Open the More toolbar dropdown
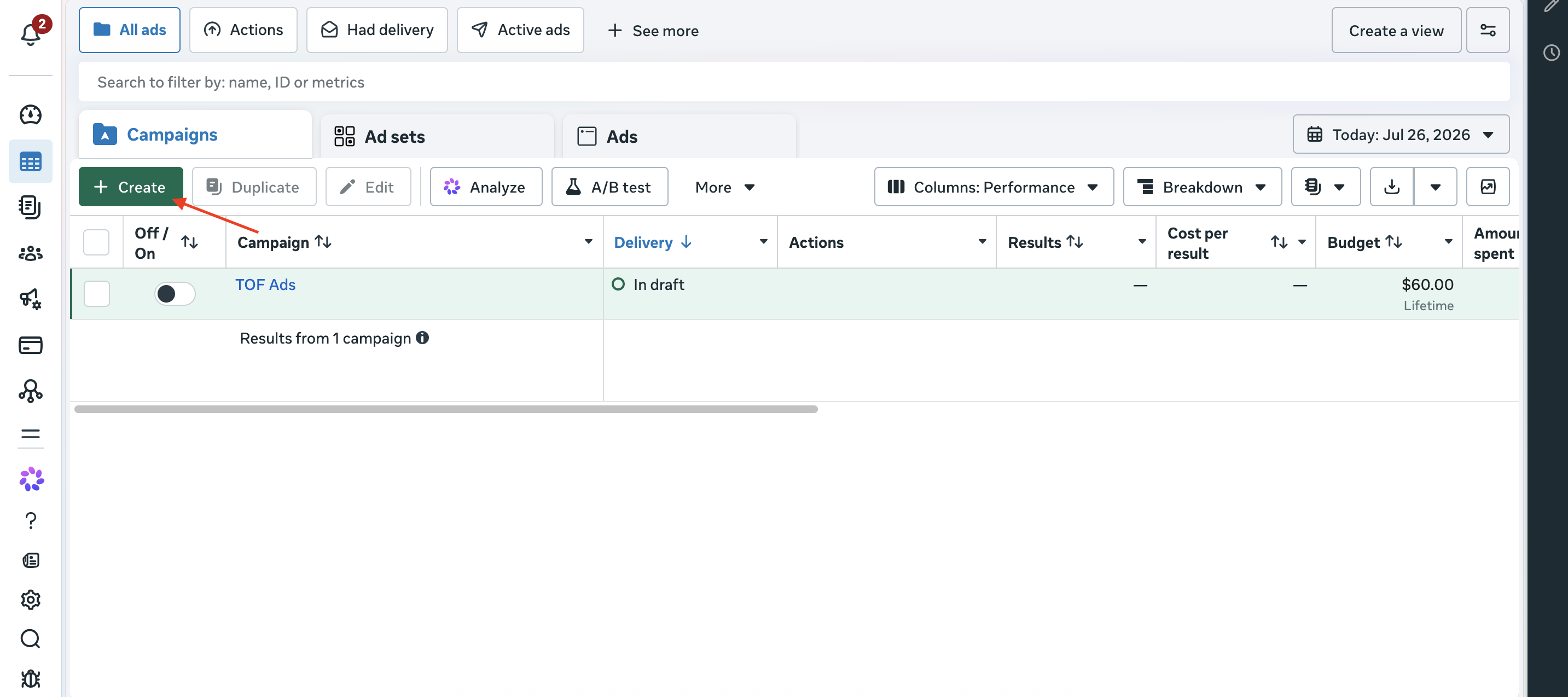Image resolution: width=1568 pixels, height=697 pixels. [725, 187]
